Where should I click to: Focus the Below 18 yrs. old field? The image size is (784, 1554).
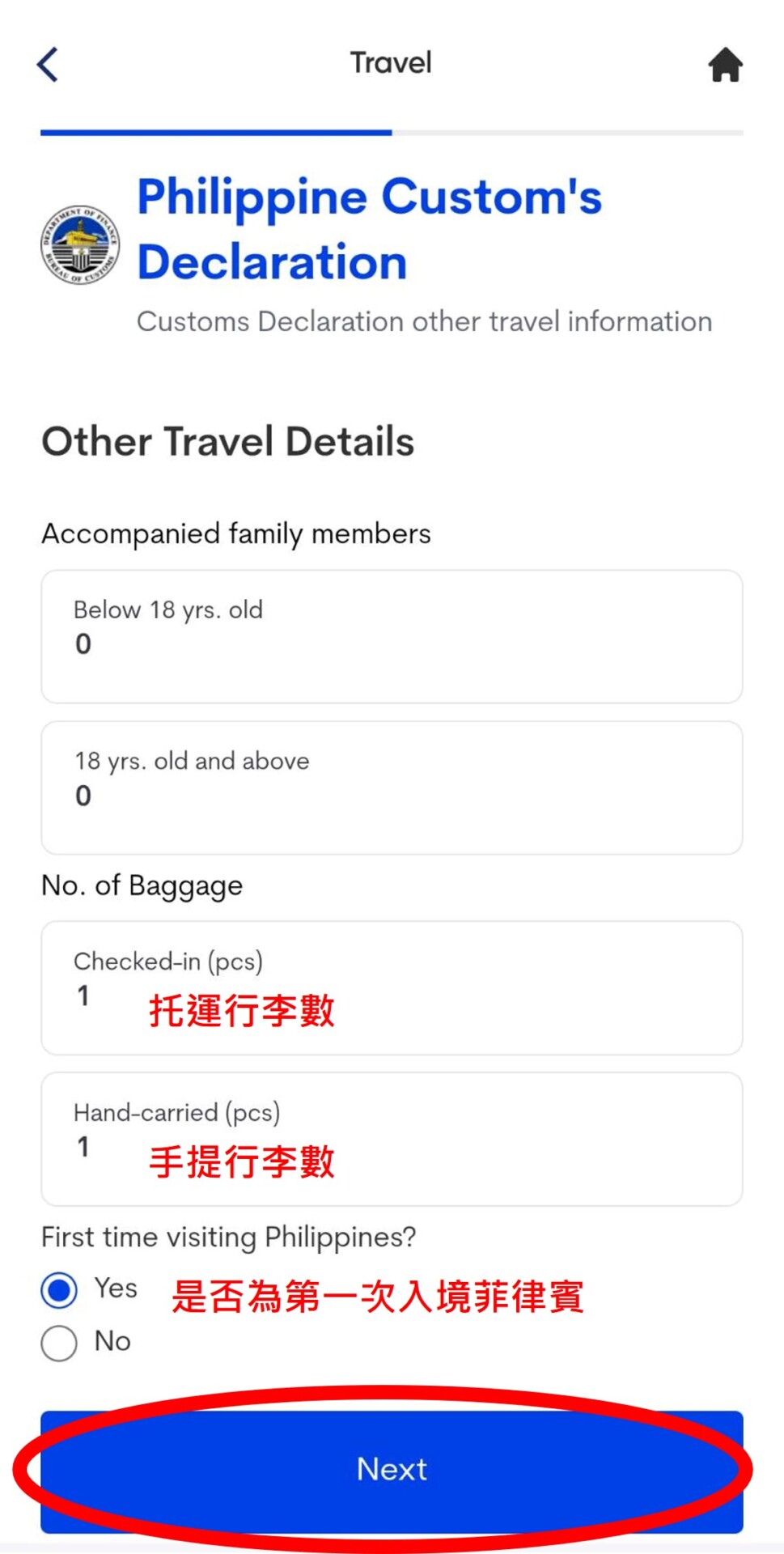(x=392, y=636)
